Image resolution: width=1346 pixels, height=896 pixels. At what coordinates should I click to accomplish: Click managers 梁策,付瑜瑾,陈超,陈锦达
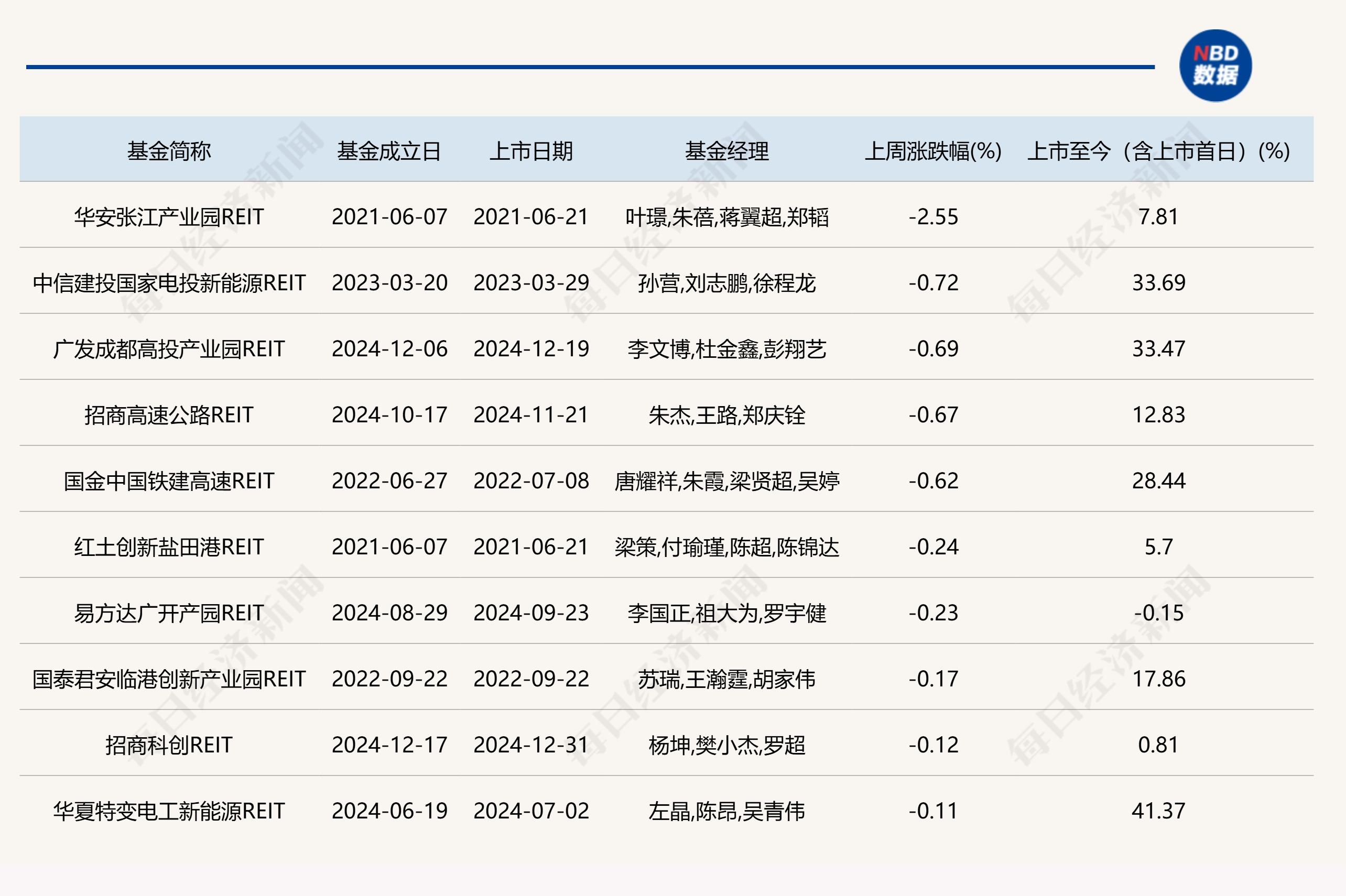click(726, 547)
